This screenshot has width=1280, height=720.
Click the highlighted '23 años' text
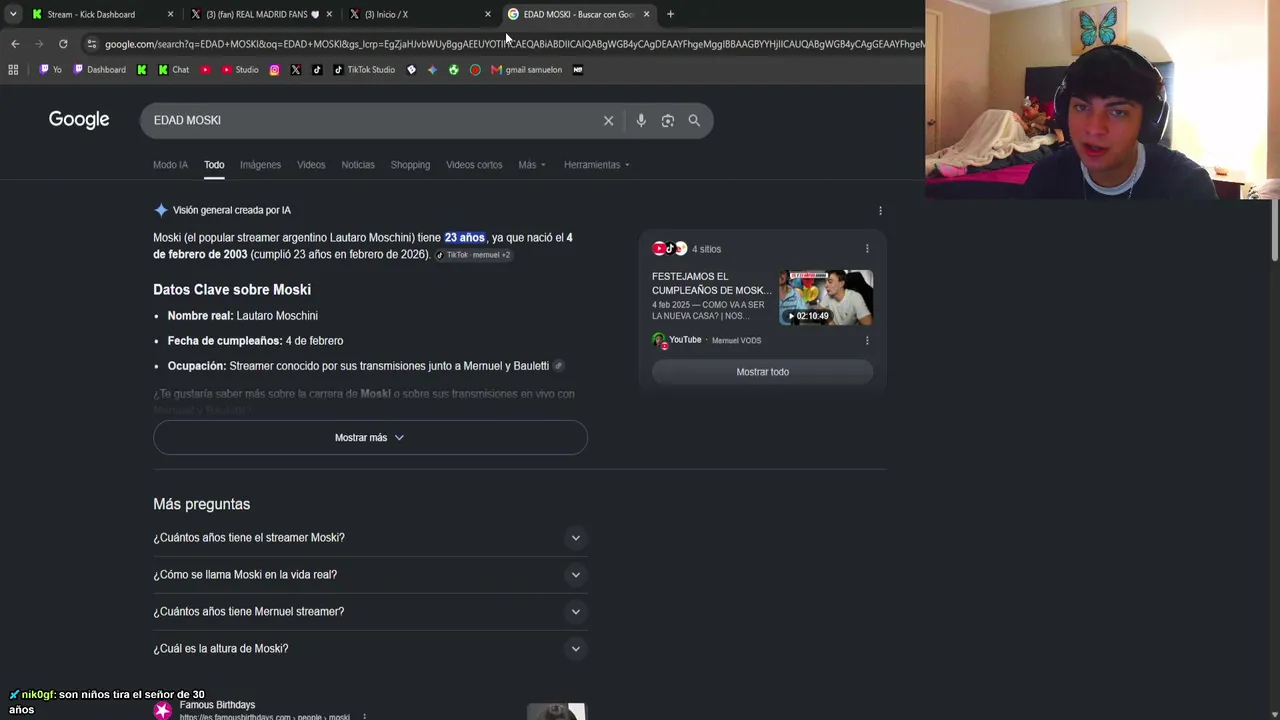pyautogui.click(x=465, y=238)
